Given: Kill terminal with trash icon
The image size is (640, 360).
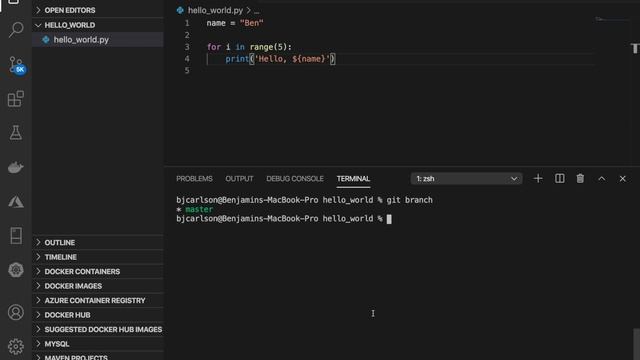Looking at the screenshot, I should coord(580,178).
